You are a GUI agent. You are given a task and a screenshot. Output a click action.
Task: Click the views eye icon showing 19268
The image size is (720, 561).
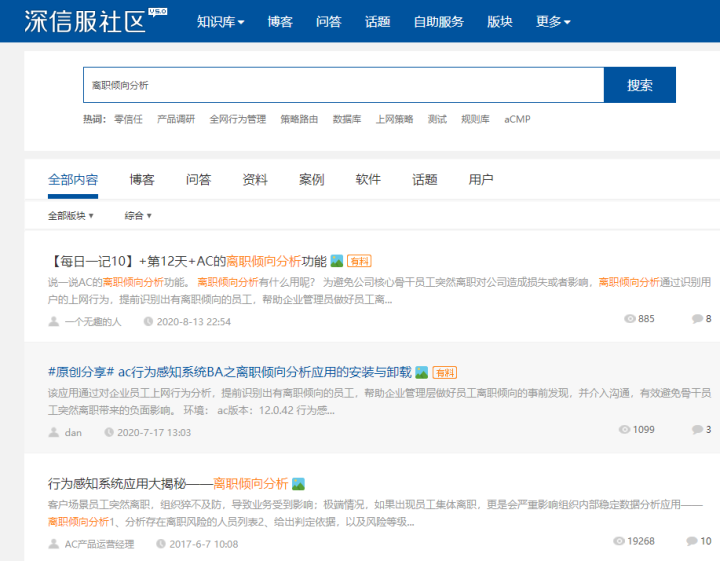(x=619, y=541)
